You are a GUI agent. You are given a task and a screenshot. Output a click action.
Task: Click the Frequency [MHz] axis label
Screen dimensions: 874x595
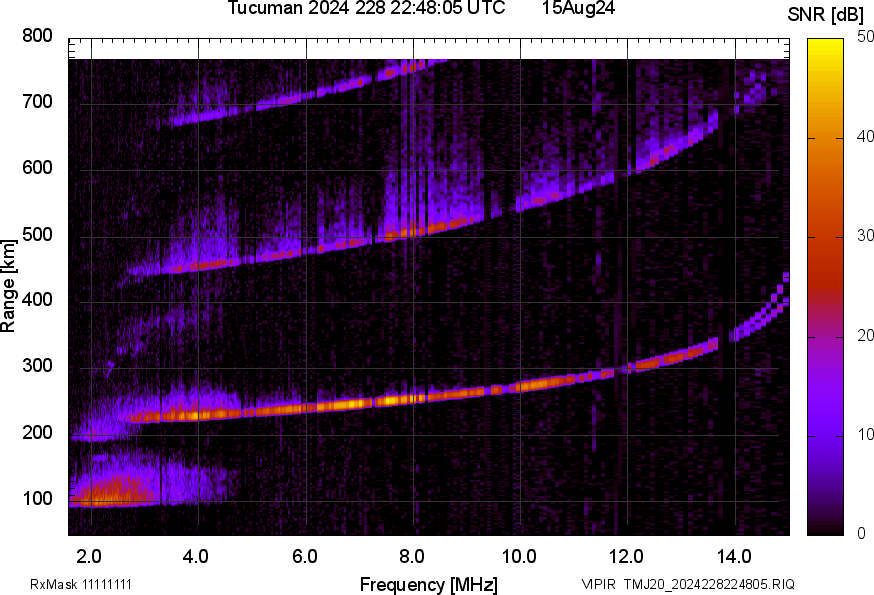[x=428, y=584]
